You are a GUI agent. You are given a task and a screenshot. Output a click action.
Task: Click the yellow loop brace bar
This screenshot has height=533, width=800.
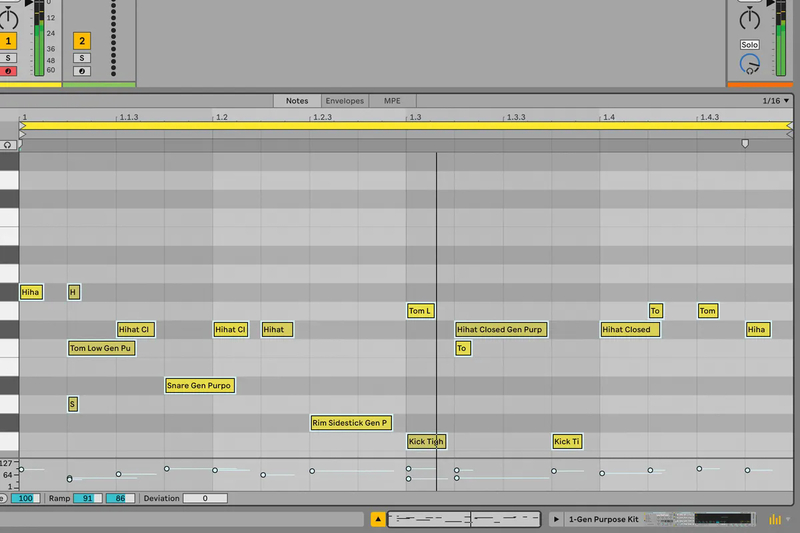click(x=406, y=125)
